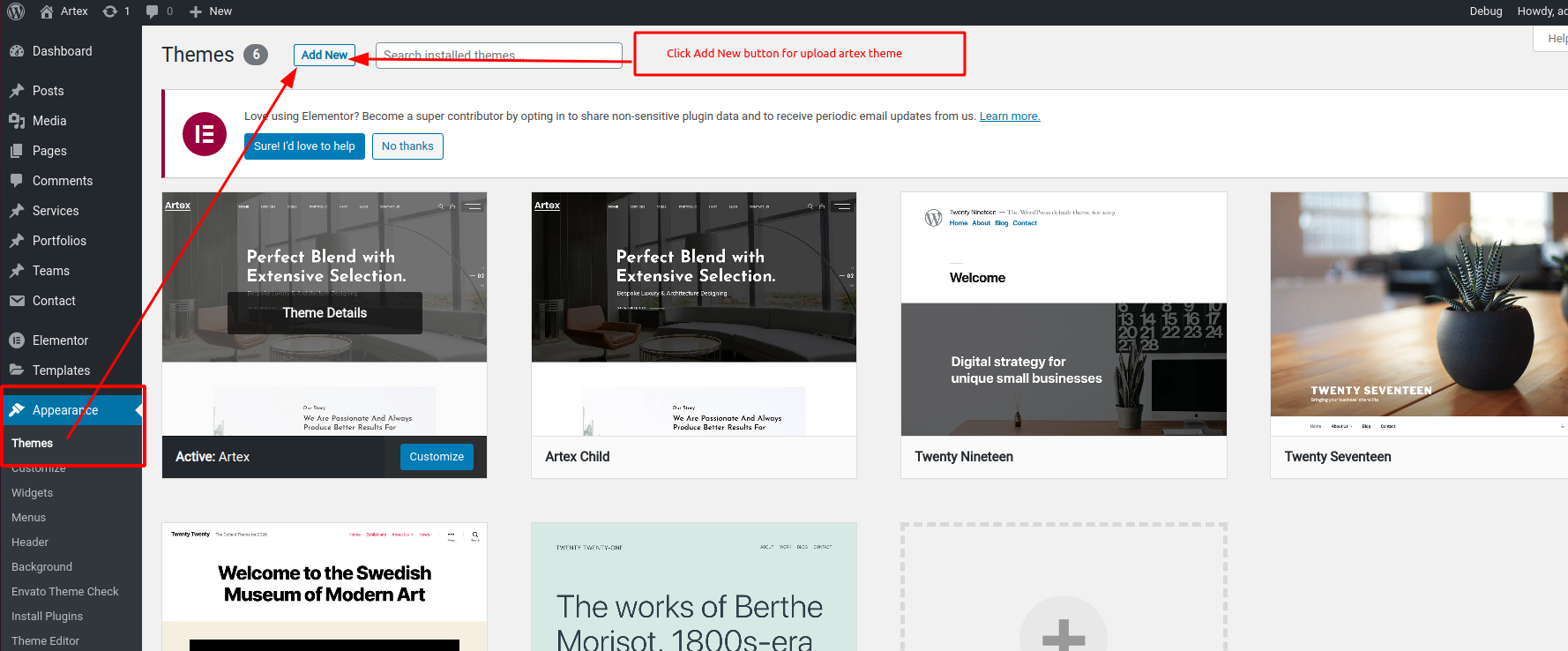Open the Dashboard menu item

coord(71,51)
